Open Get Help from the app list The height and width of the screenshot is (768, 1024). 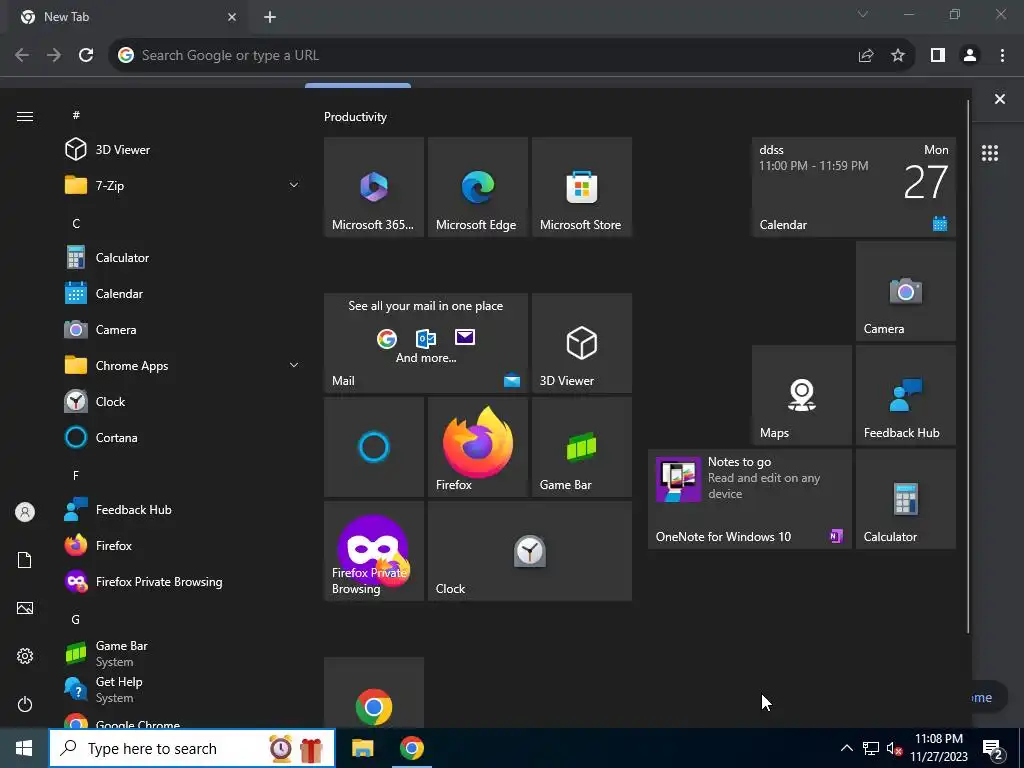pyautogui.click(x=183, y=690)
